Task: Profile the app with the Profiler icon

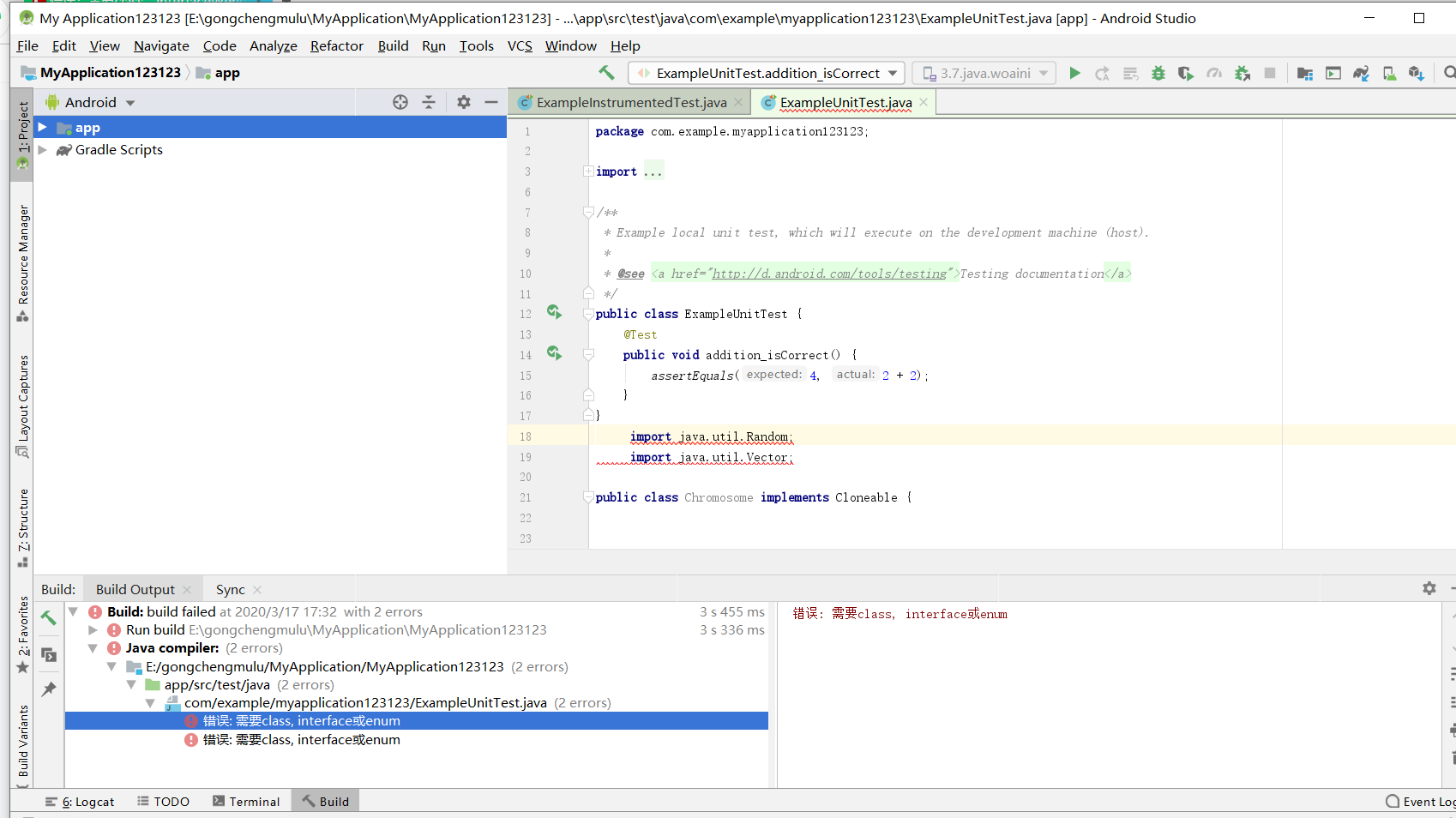Action: 1214,73
